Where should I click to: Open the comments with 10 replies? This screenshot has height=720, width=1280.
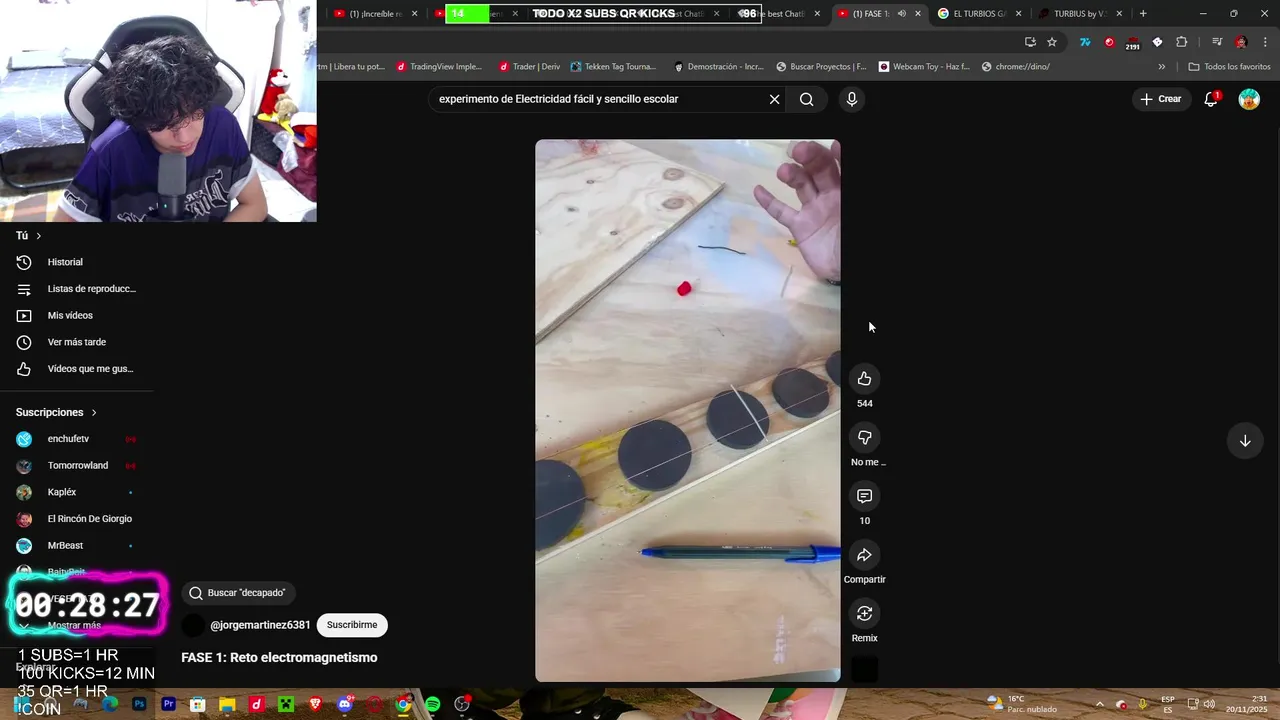[864, 496]
